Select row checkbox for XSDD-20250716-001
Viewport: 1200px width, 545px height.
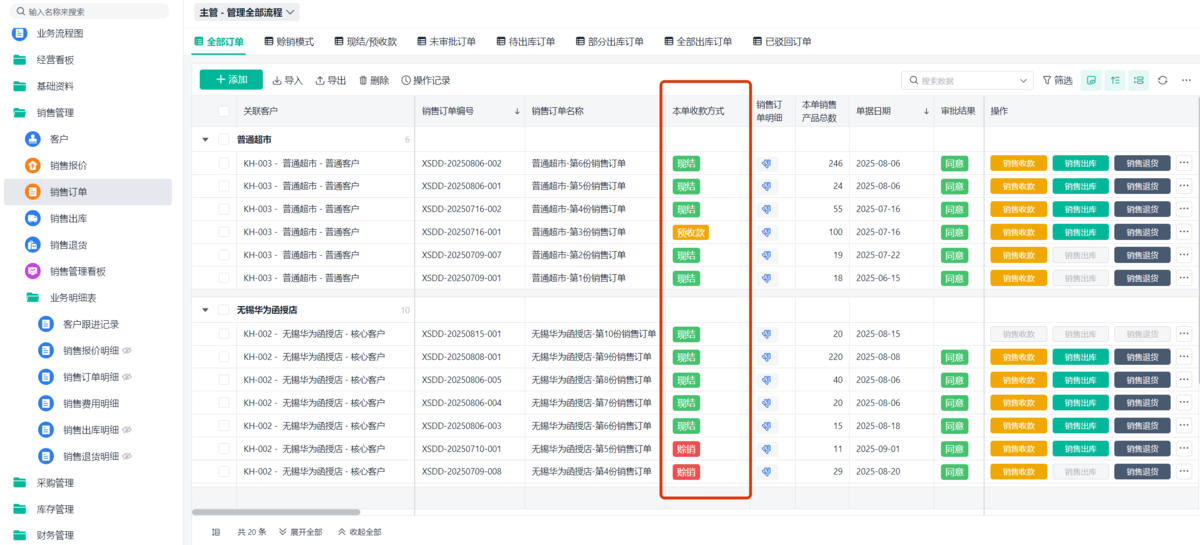[x=224, y=232]
